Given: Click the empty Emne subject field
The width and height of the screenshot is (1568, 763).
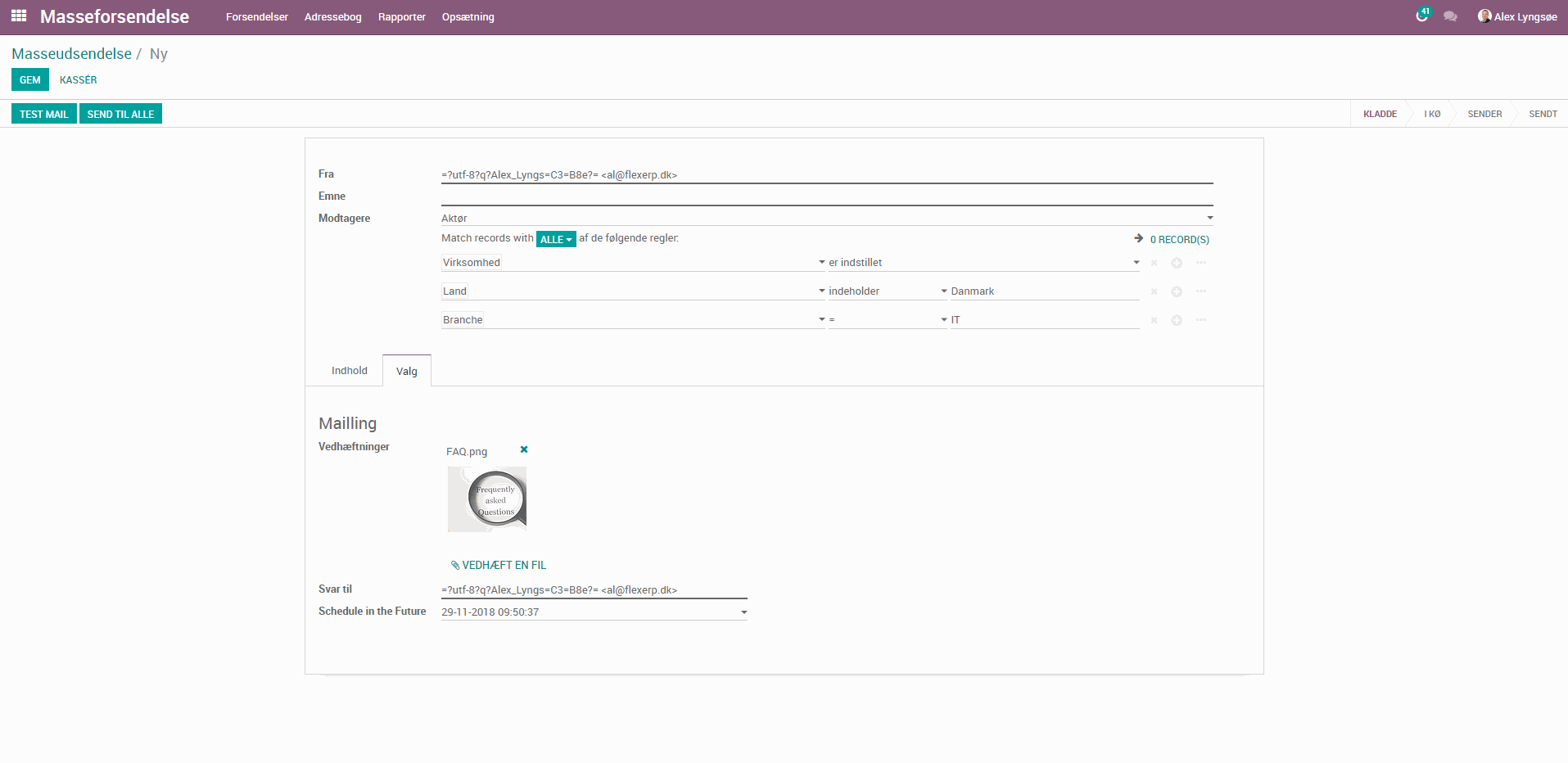Looking at the screenshot, I should (827, 196).
